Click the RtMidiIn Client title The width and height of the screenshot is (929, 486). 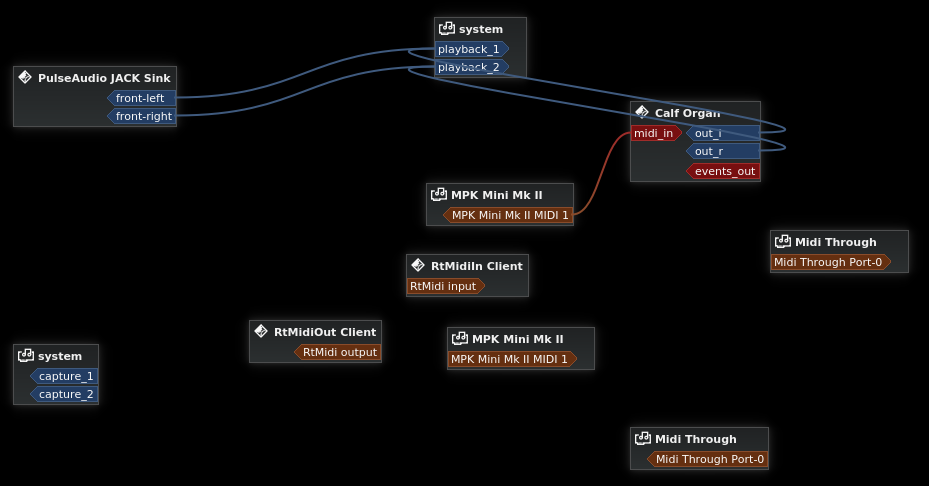[477, 266]
